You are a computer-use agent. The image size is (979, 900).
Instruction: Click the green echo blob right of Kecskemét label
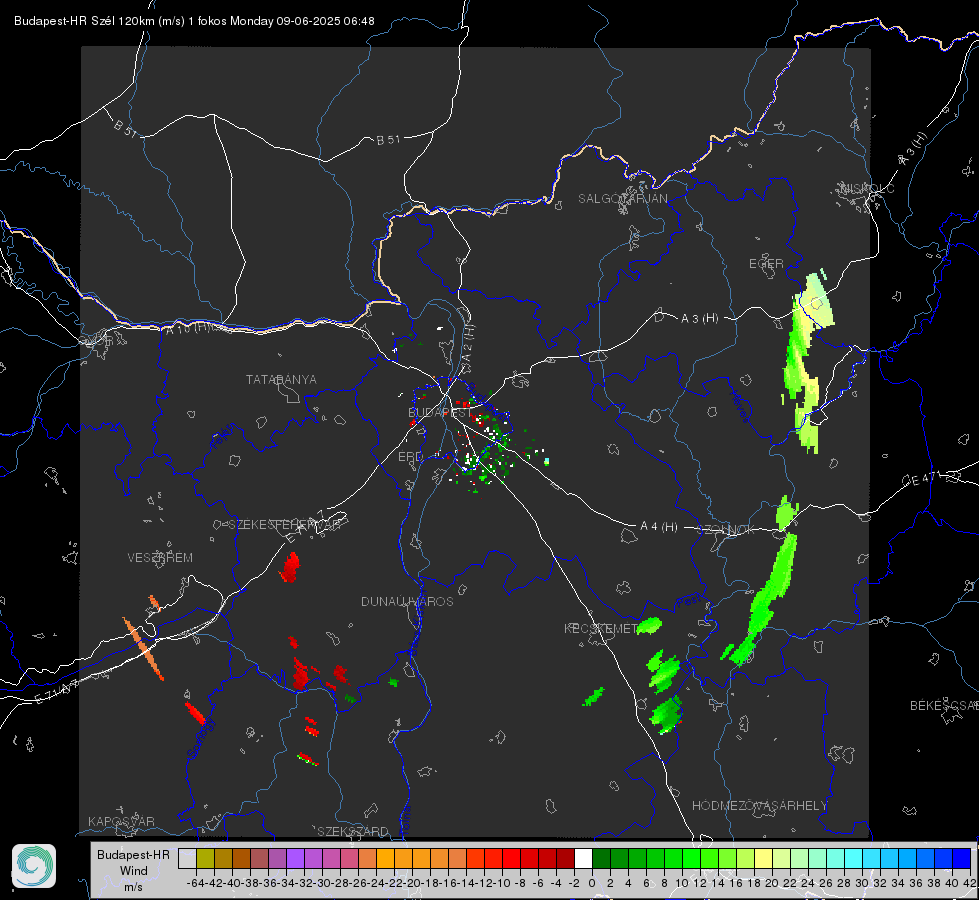point(649,625)
